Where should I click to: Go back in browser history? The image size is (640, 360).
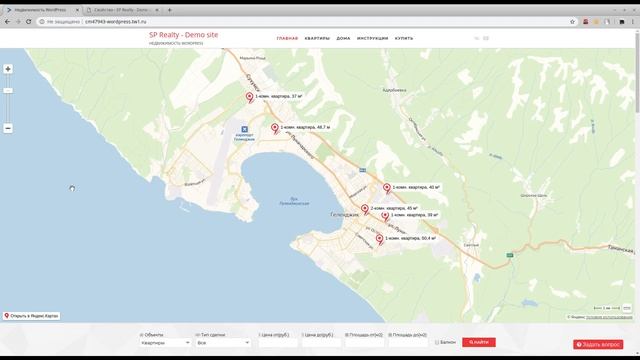[8, 22]
